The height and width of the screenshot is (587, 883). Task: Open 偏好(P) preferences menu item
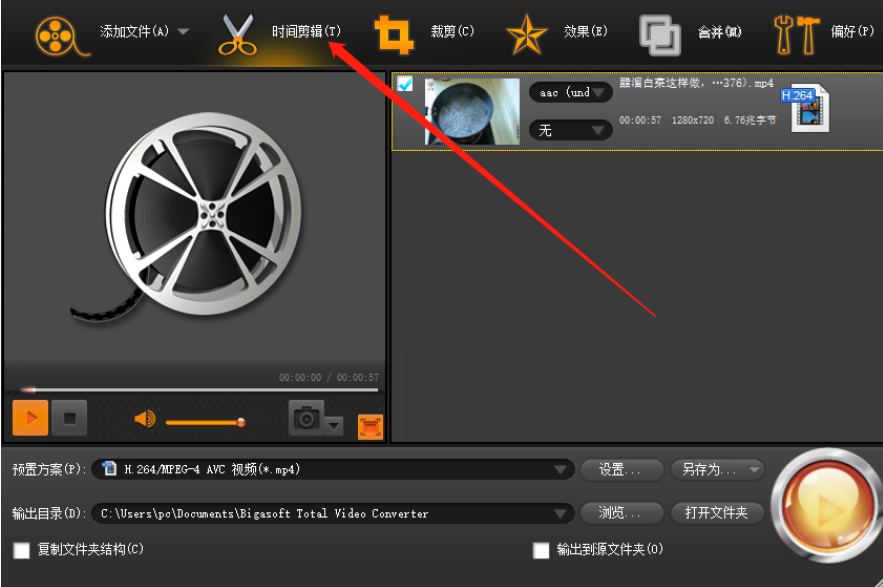pos(852,31)
